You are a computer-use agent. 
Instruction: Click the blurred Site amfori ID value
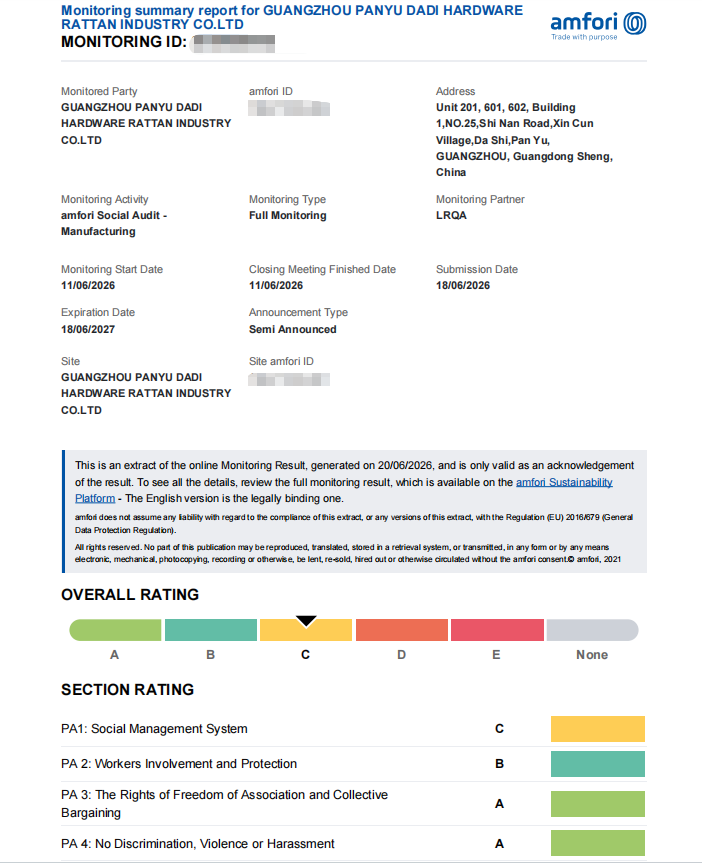[289, 379]
